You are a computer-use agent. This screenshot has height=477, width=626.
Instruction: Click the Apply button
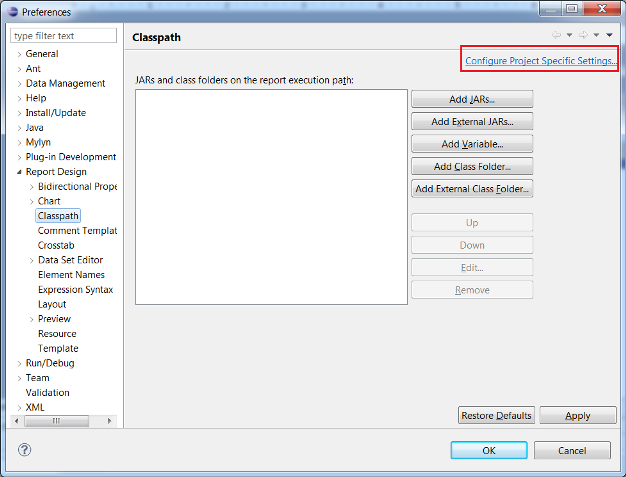[578, 416]
